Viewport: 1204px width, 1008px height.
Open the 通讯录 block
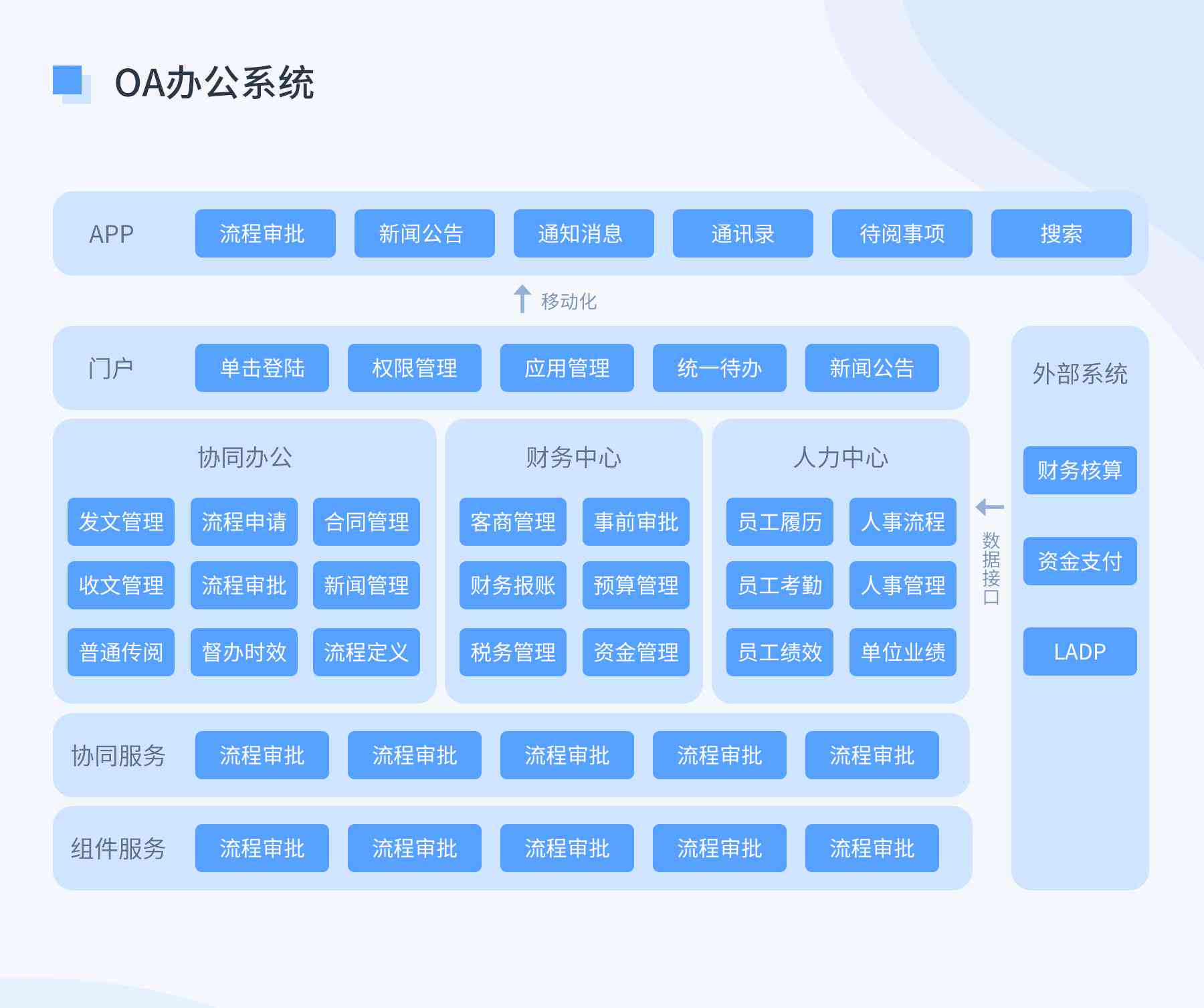742,233
